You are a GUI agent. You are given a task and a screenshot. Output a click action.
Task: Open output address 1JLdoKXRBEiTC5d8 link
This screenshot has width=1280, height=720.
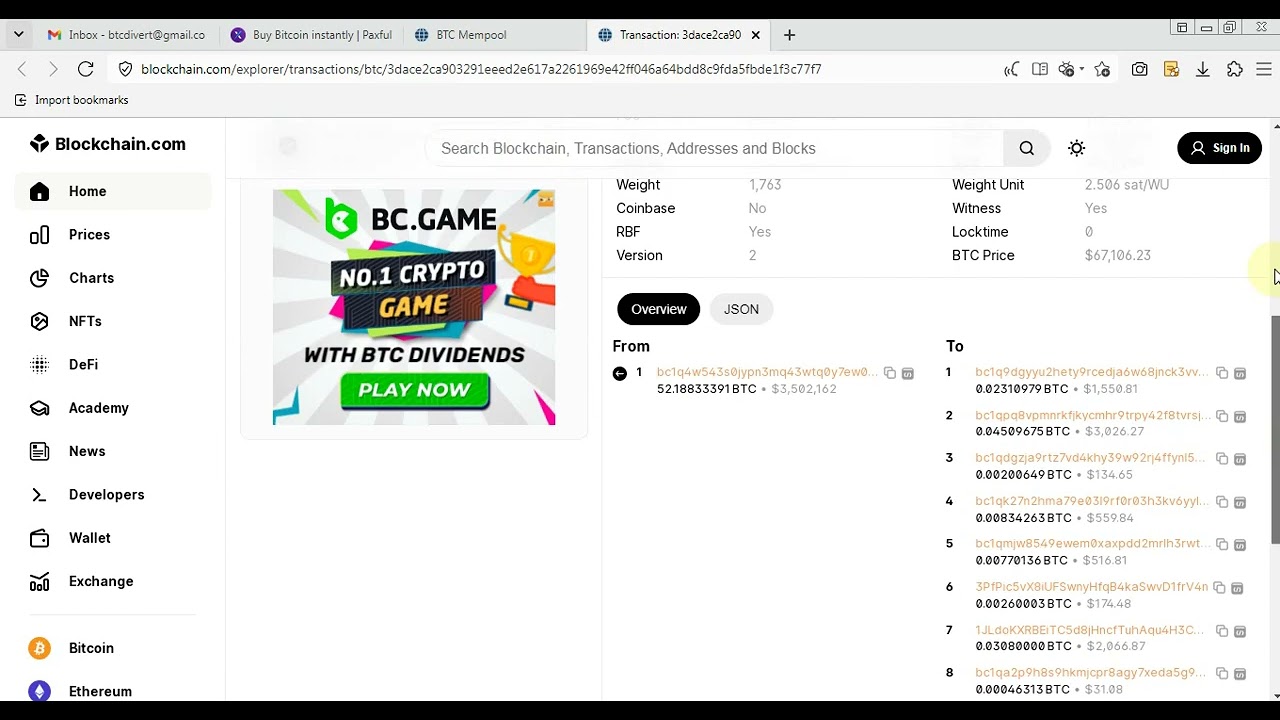[x=1090, y=630]
